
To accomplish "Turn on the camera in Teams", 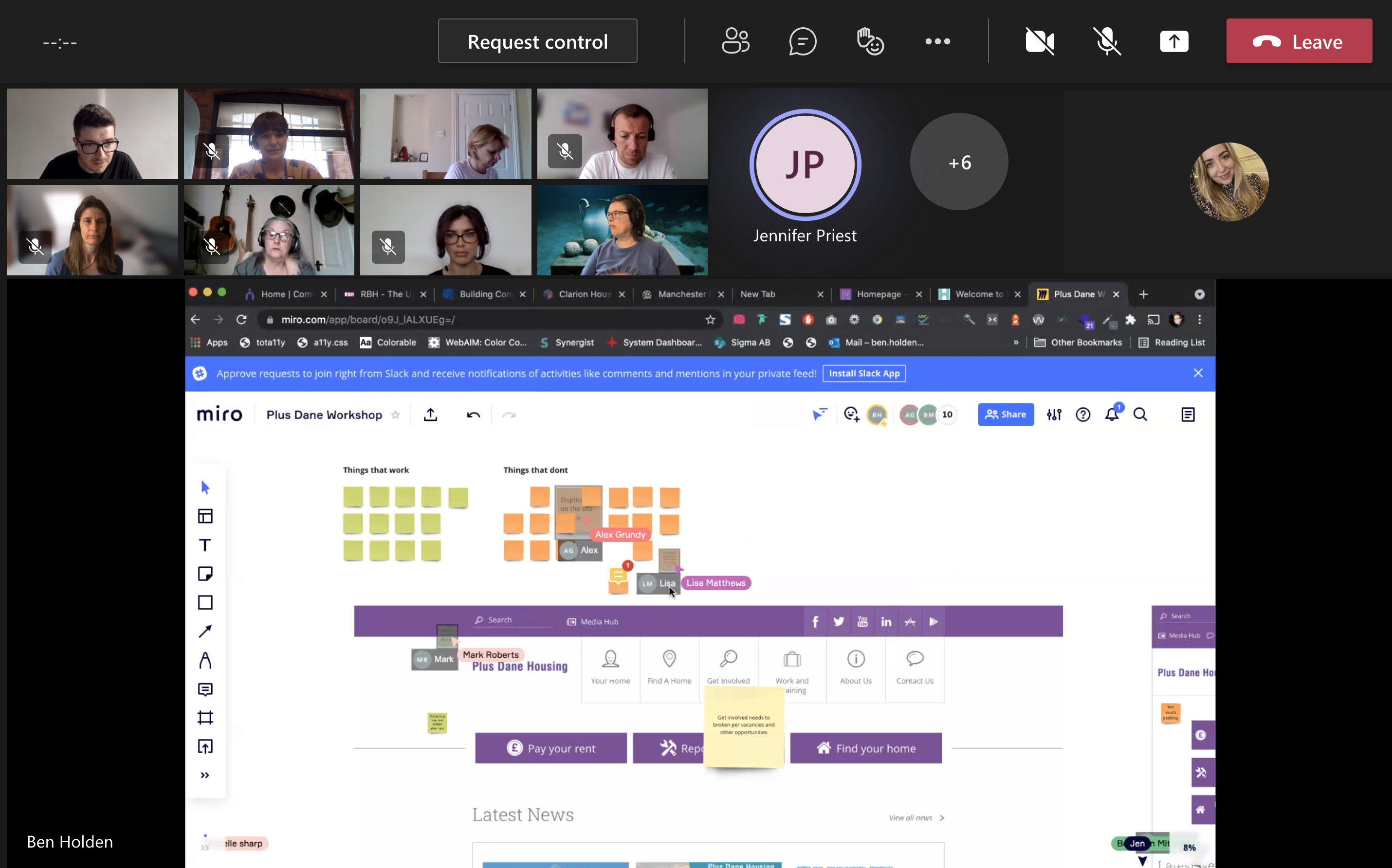I will pos(1040,41).
